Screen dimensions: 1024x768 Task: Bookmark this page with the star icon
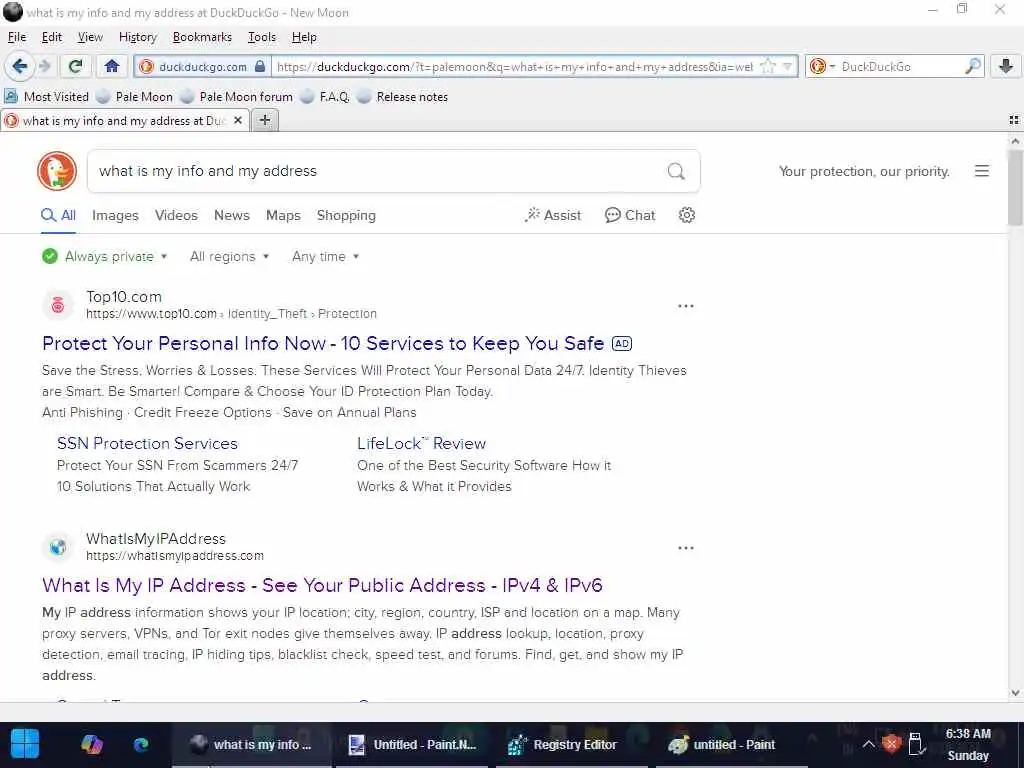click(768, 66)
